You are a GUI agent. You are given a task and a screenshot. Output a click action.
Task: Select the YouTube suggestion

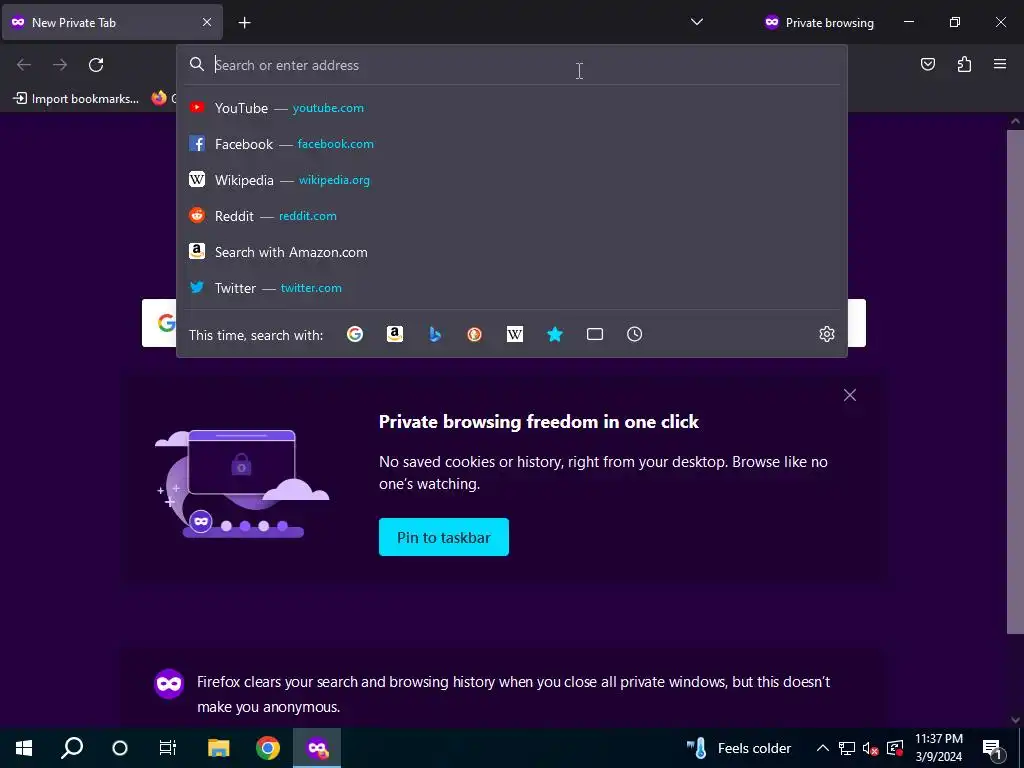511,108
